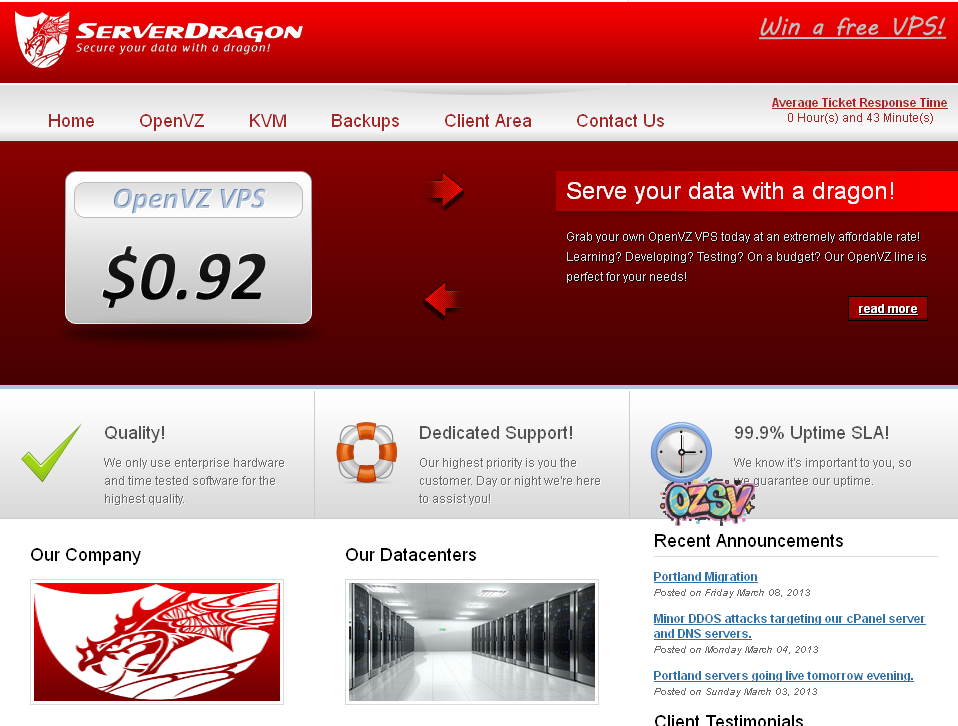The height and width of the screenshot is (726, 958).
Task: Go to the KVM page
Action: point(268,120)
